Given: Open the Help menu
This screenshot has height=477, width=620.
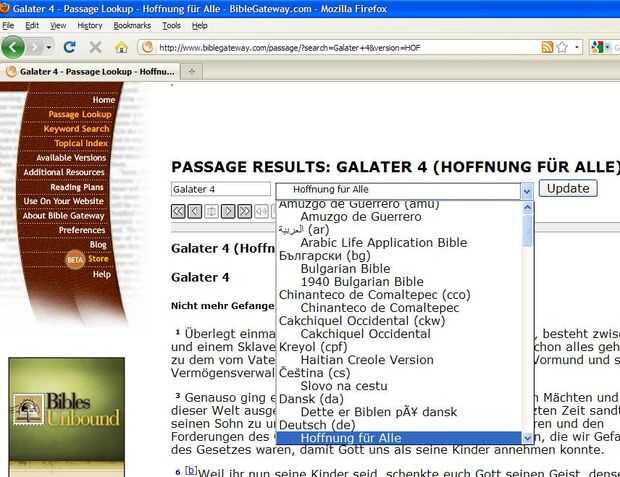Looking at the screenshot, I should (200, 25).
